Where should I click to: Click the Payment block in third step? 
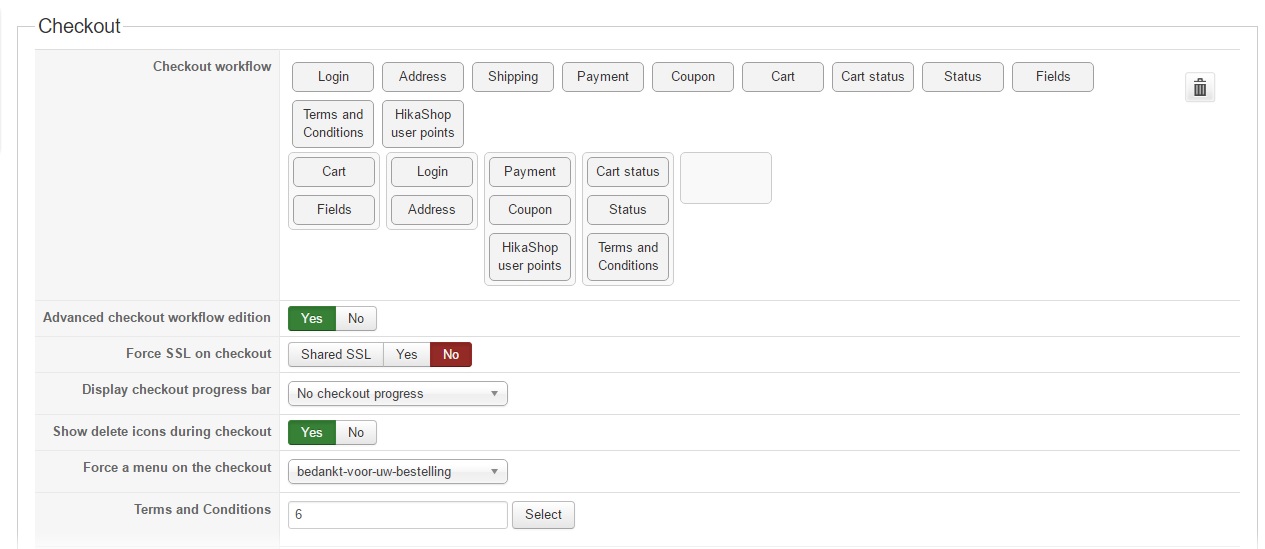pos(529,172)
